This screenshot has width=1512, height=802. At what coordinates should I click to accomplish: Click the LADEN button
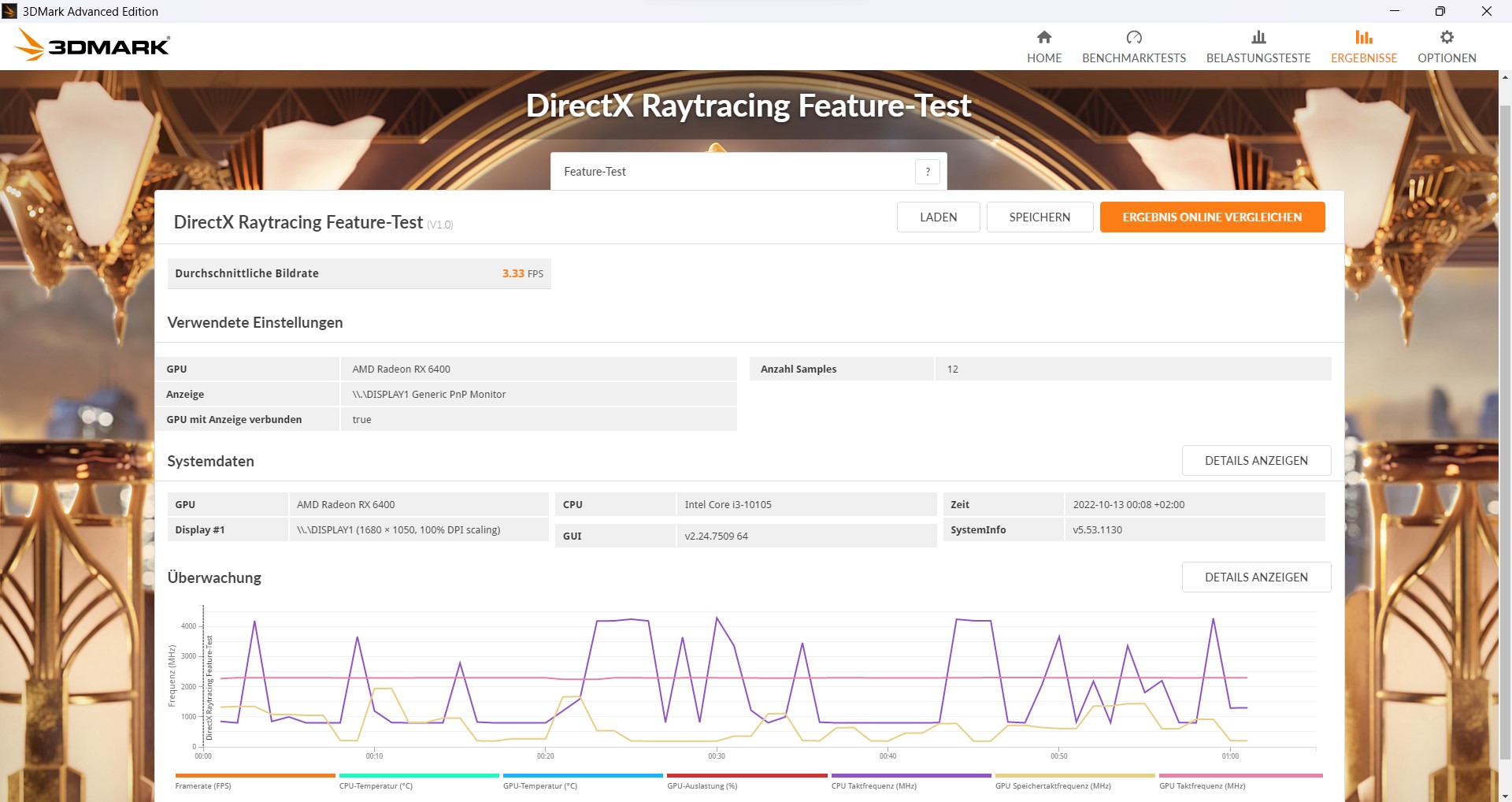(938, 217)
